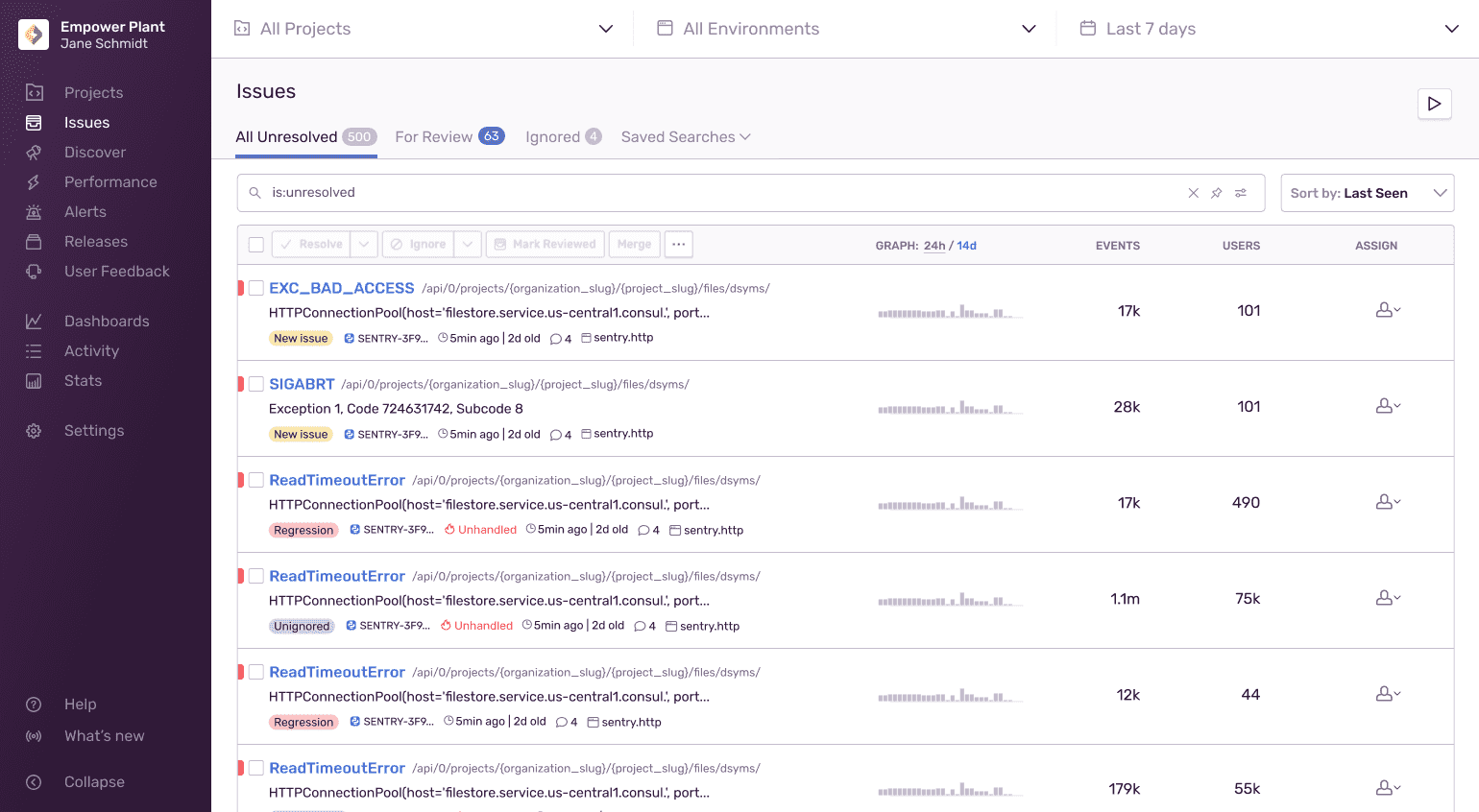Pin the current search with the pin icon
This screenshot has height=812, width=1479.
pyautogui.click(x=1217, y=193)
